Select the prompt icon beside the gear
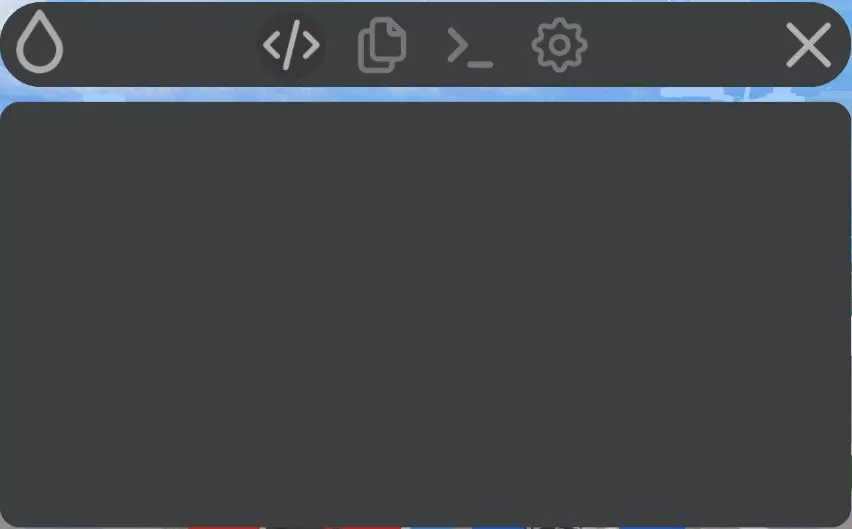This screenshot has width=852, height=529. (x=470, y=48)
